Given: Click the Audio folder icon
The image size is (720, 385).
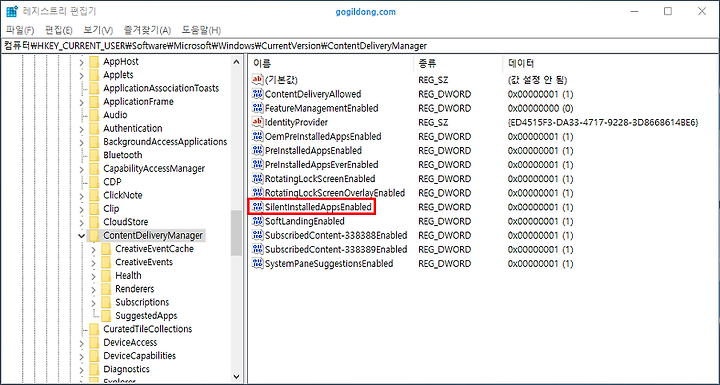Looking at the screenshot, I should 94,115.
